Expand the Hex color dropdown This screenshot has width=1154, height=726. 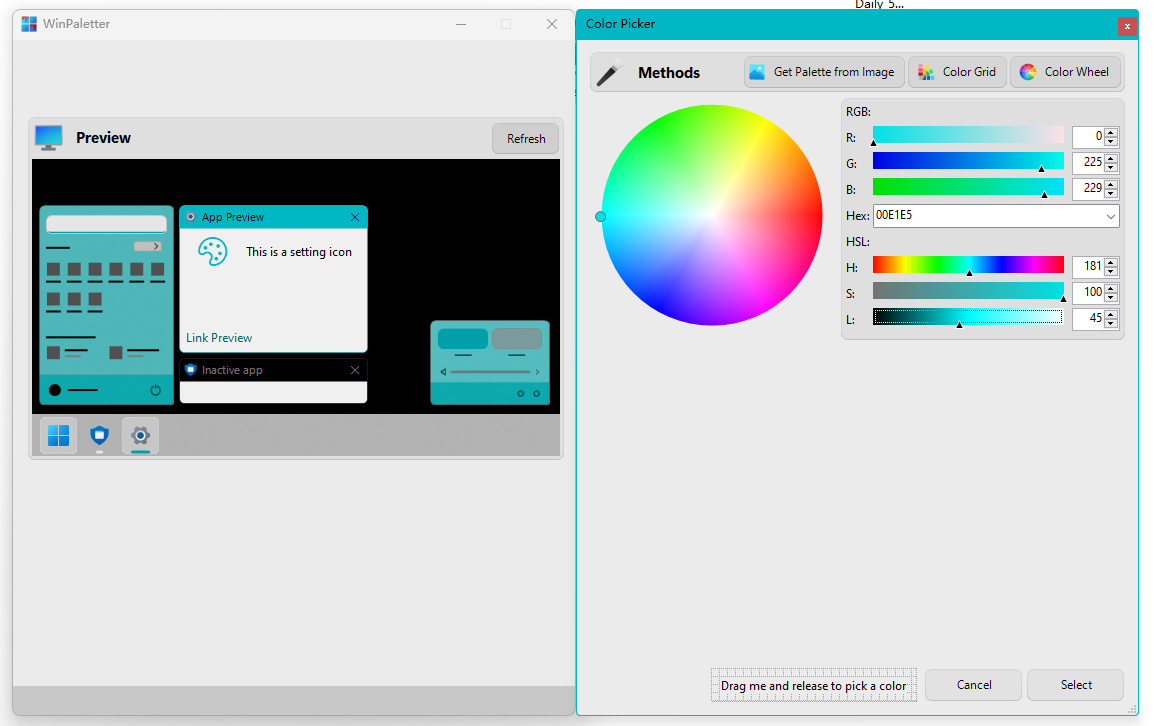(1111, 216)
